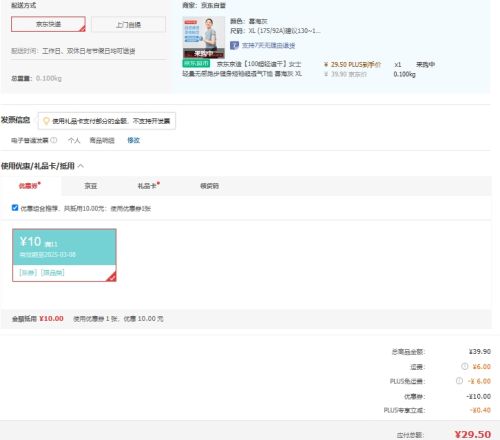The width and height of the screenshot is (500, 440).
Task: Toggle the 优惠组合推荐 checkbox
Action: [15, 208]
